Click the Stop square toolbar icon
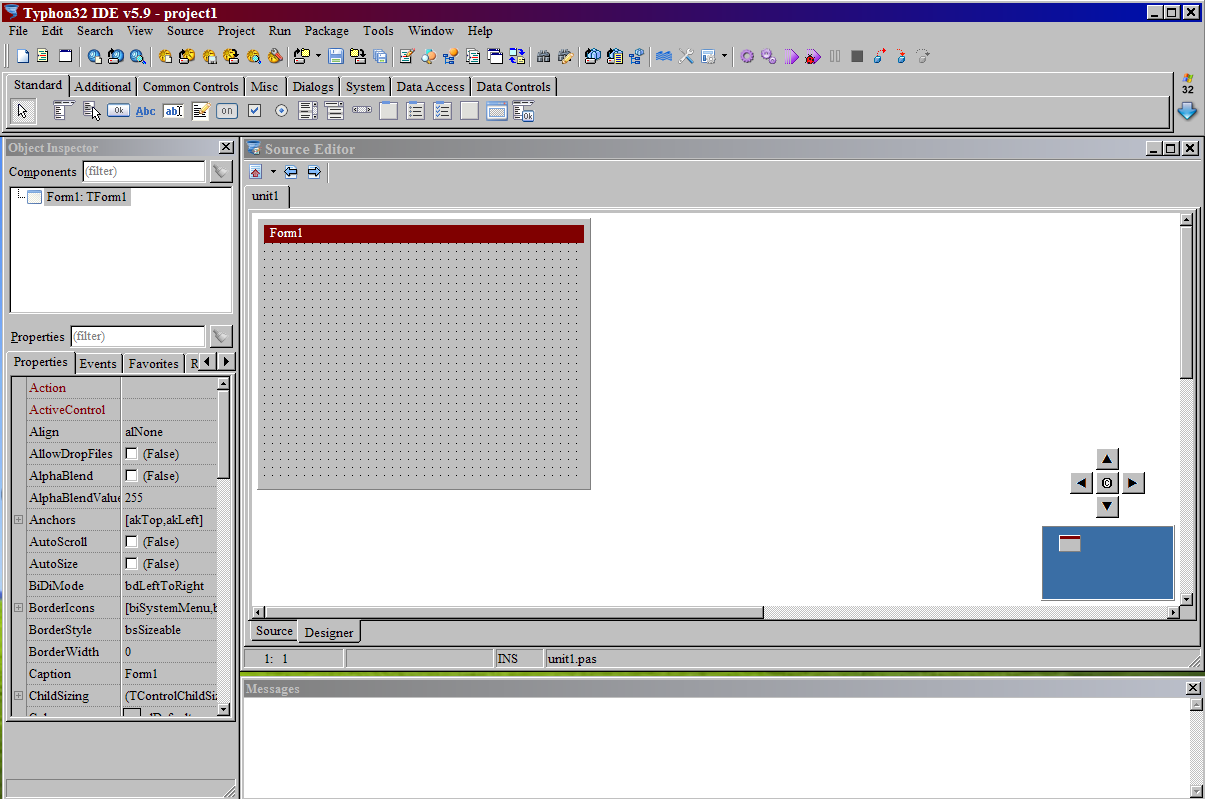This screenshot has width=1205, height=799. tap(857, 56)
